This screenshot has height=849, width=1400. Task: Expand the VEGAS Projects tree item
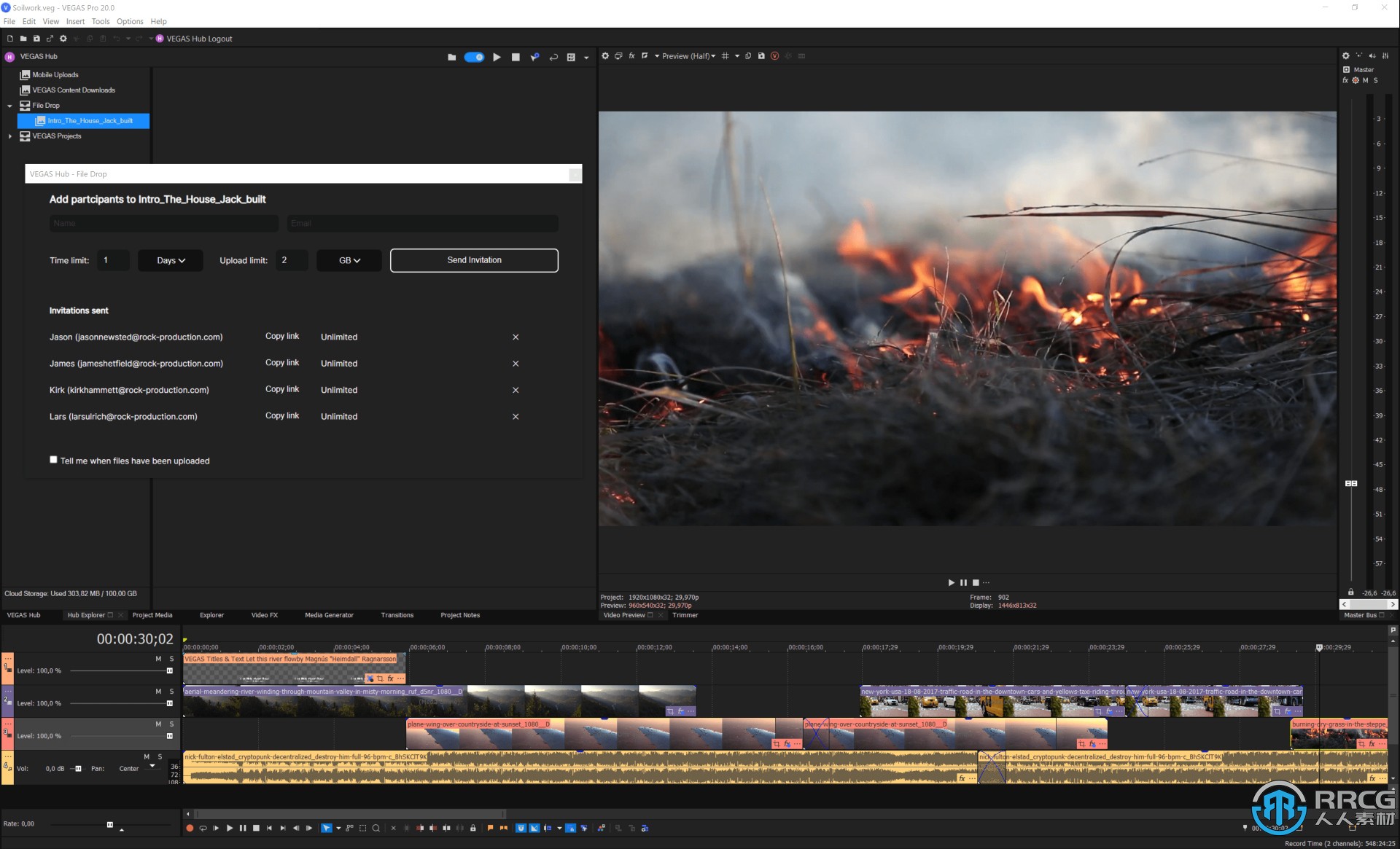click(x=10, y=135)
